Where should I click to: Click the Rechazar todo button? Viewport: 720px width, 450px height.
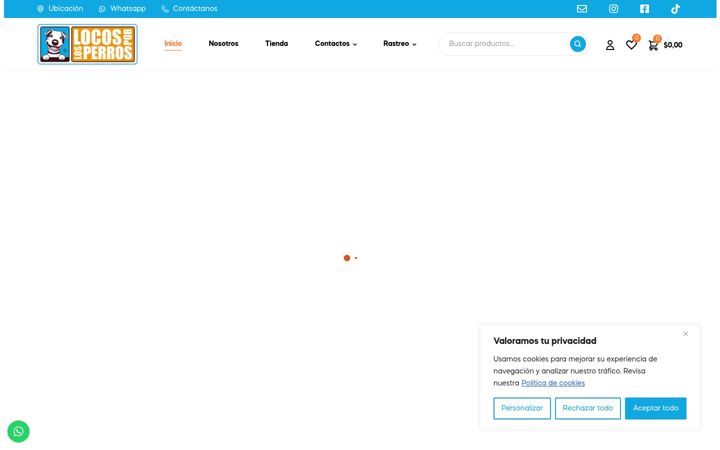tap(587, 408)
